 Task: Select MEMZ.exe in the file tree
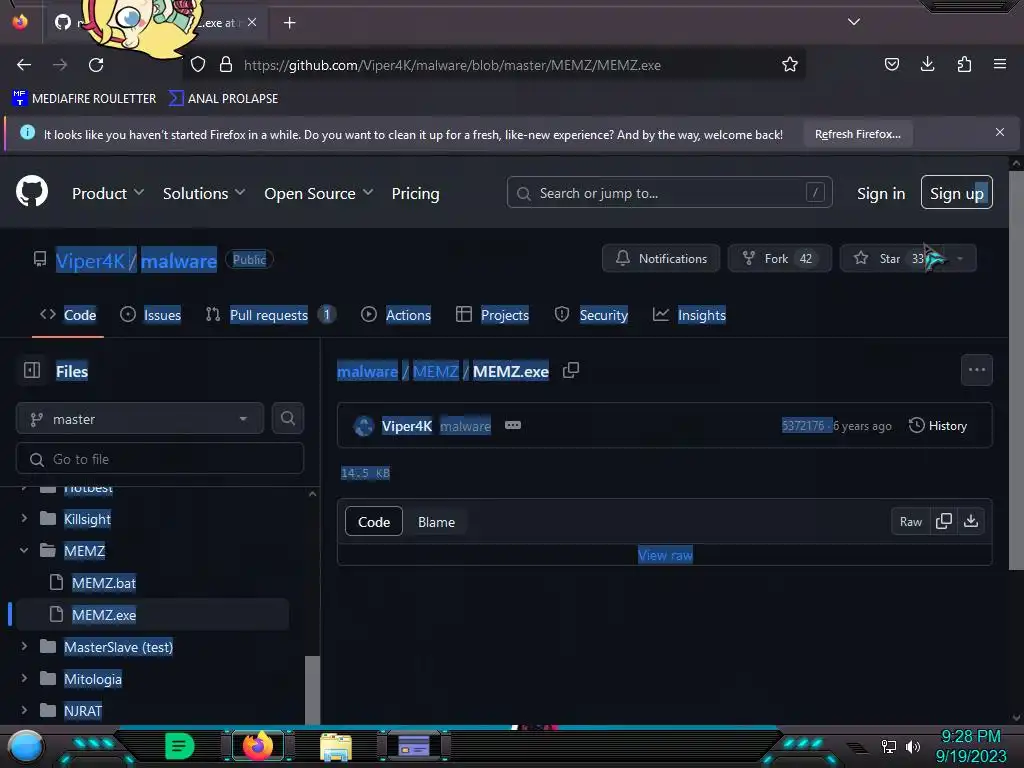point(104,615)
